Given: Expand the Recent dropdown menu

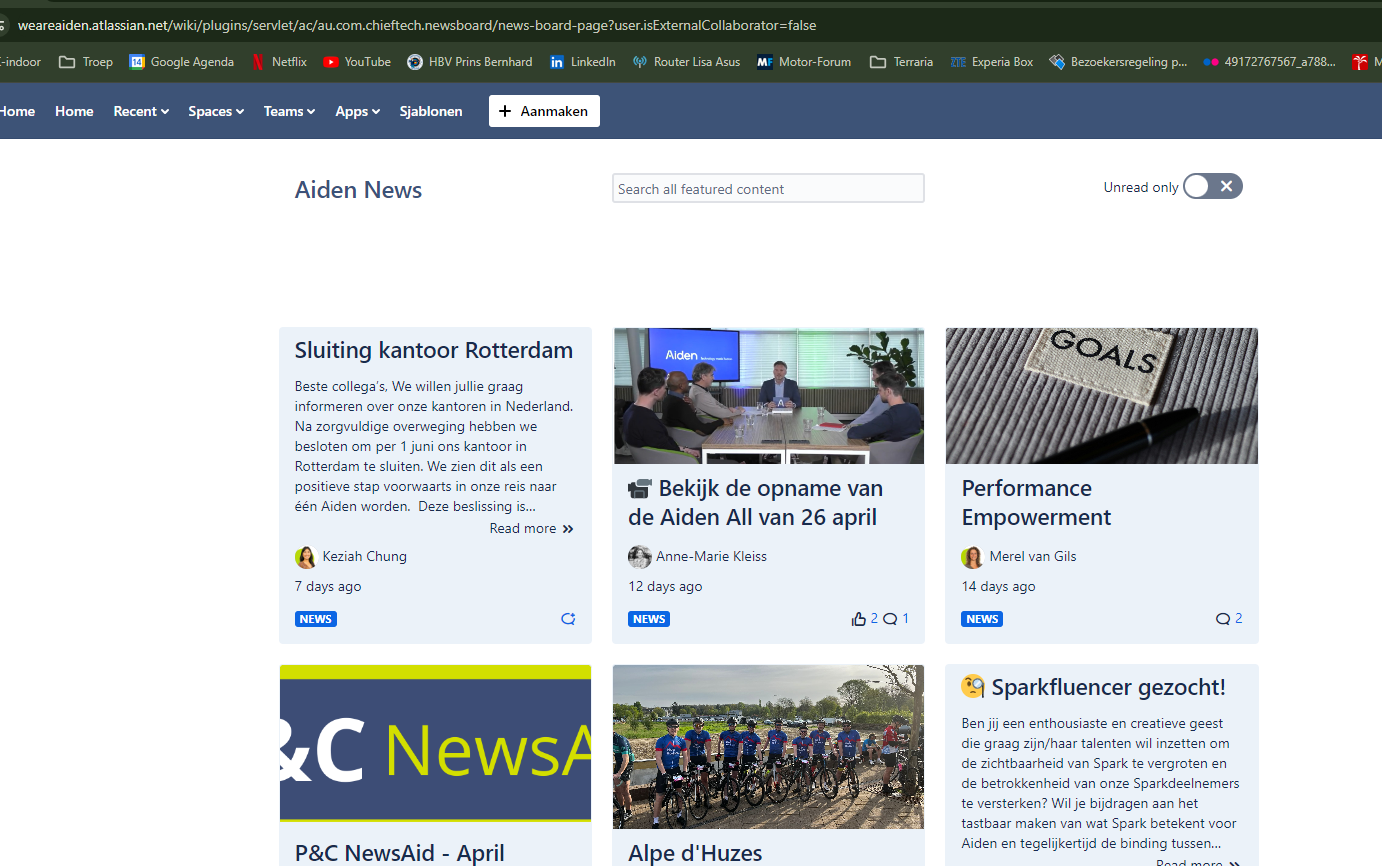Looking at the screenshot, I should pyautogui.click(x=141, y=111).
